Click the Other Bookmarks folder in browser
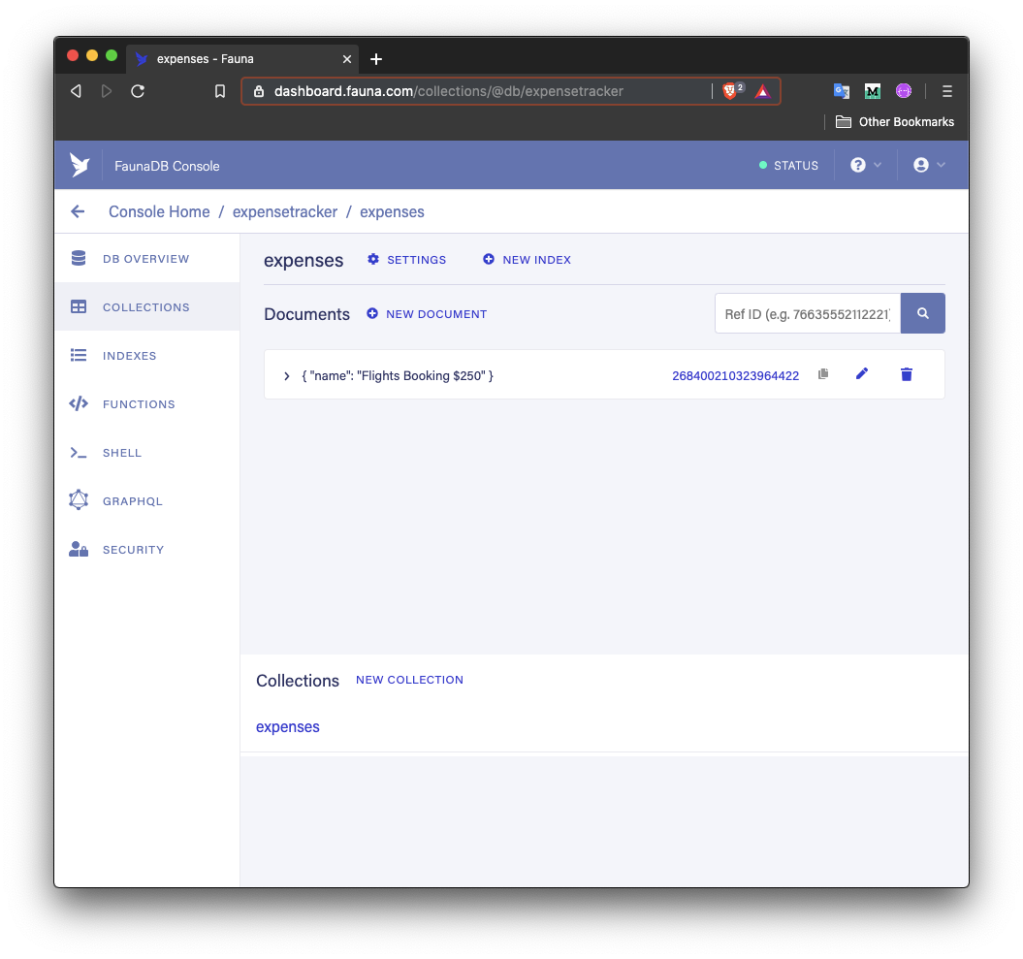Screen dimensions: 1023x959 pos(893,121)
